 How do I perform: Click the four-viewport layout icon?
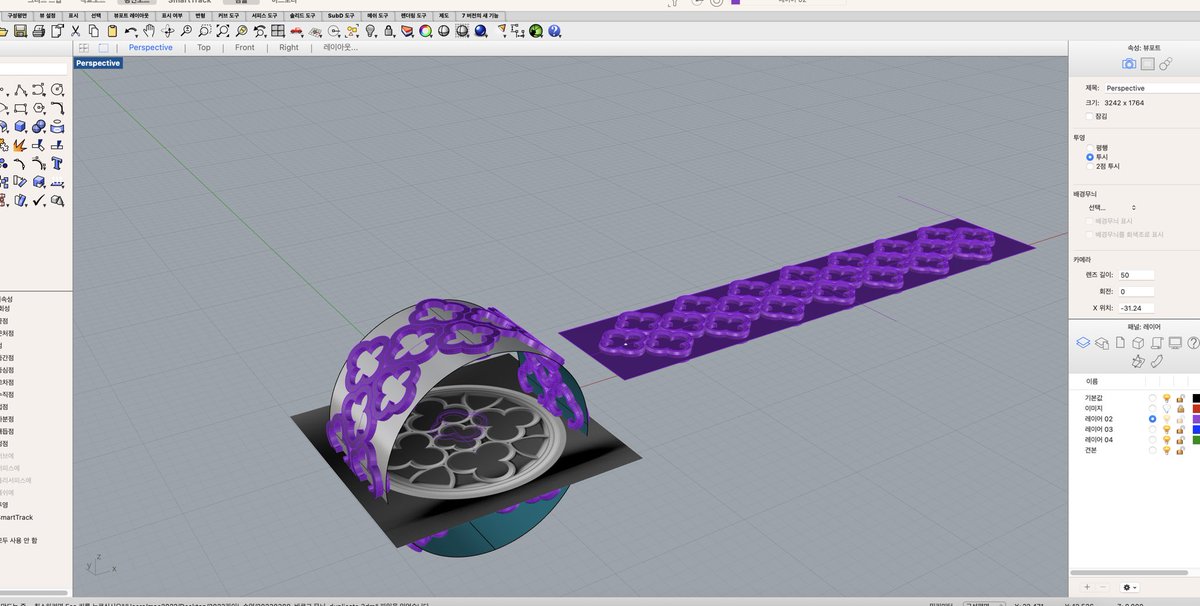277,31
